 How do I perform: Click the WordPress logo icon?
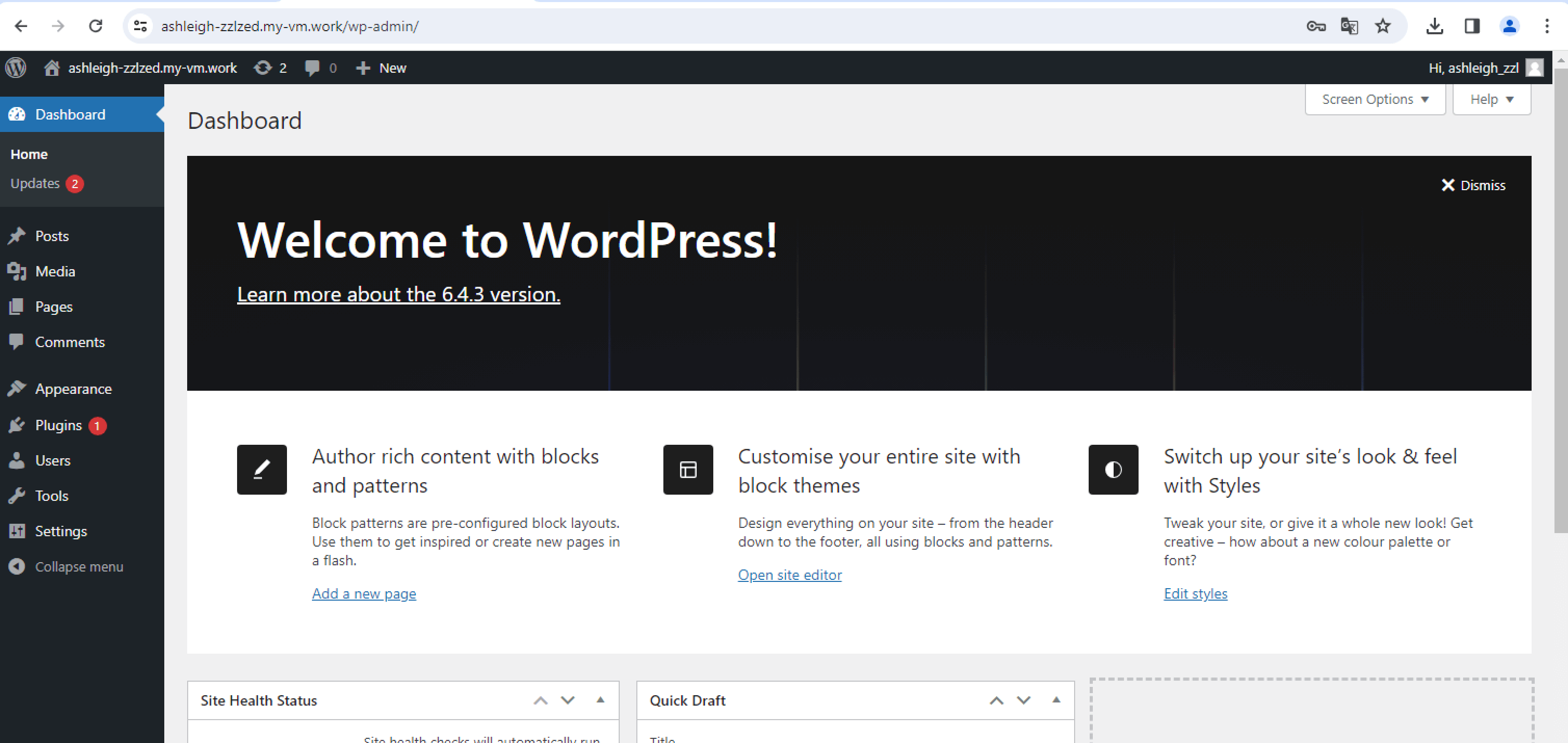click(x=17, y=67)
